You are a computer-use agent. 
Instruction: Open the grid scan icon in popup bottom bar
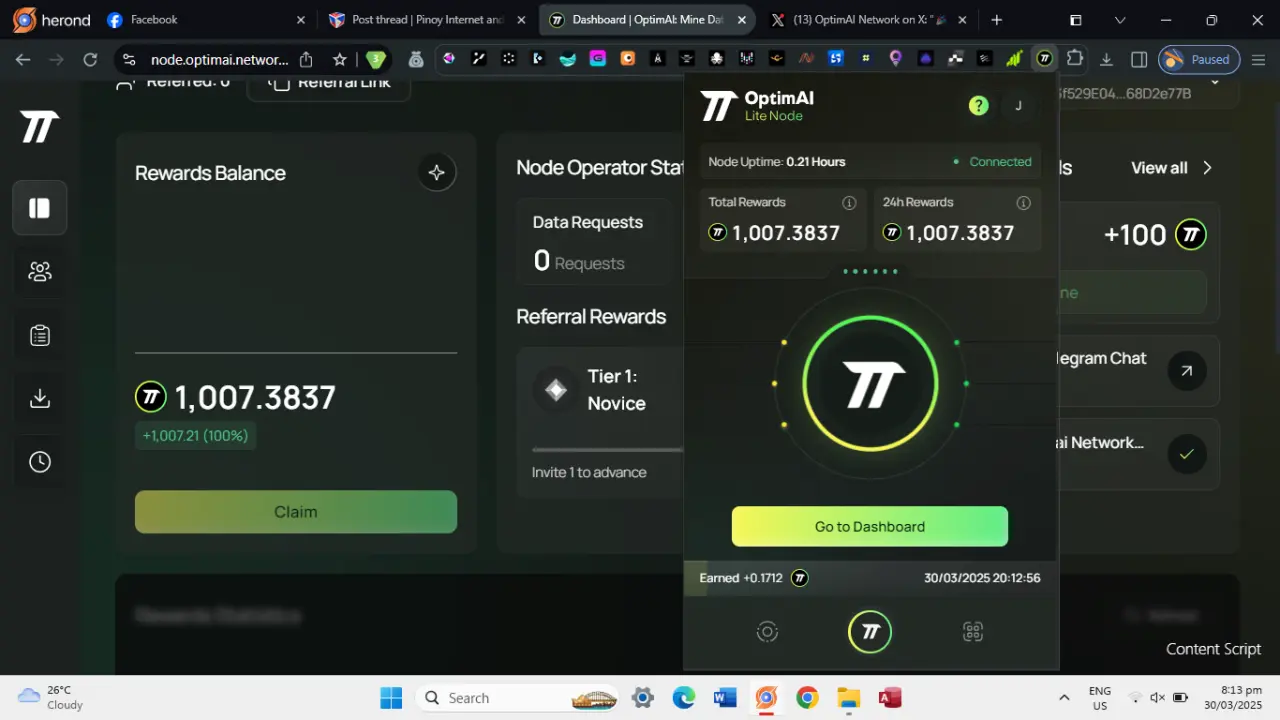[973, 631]
